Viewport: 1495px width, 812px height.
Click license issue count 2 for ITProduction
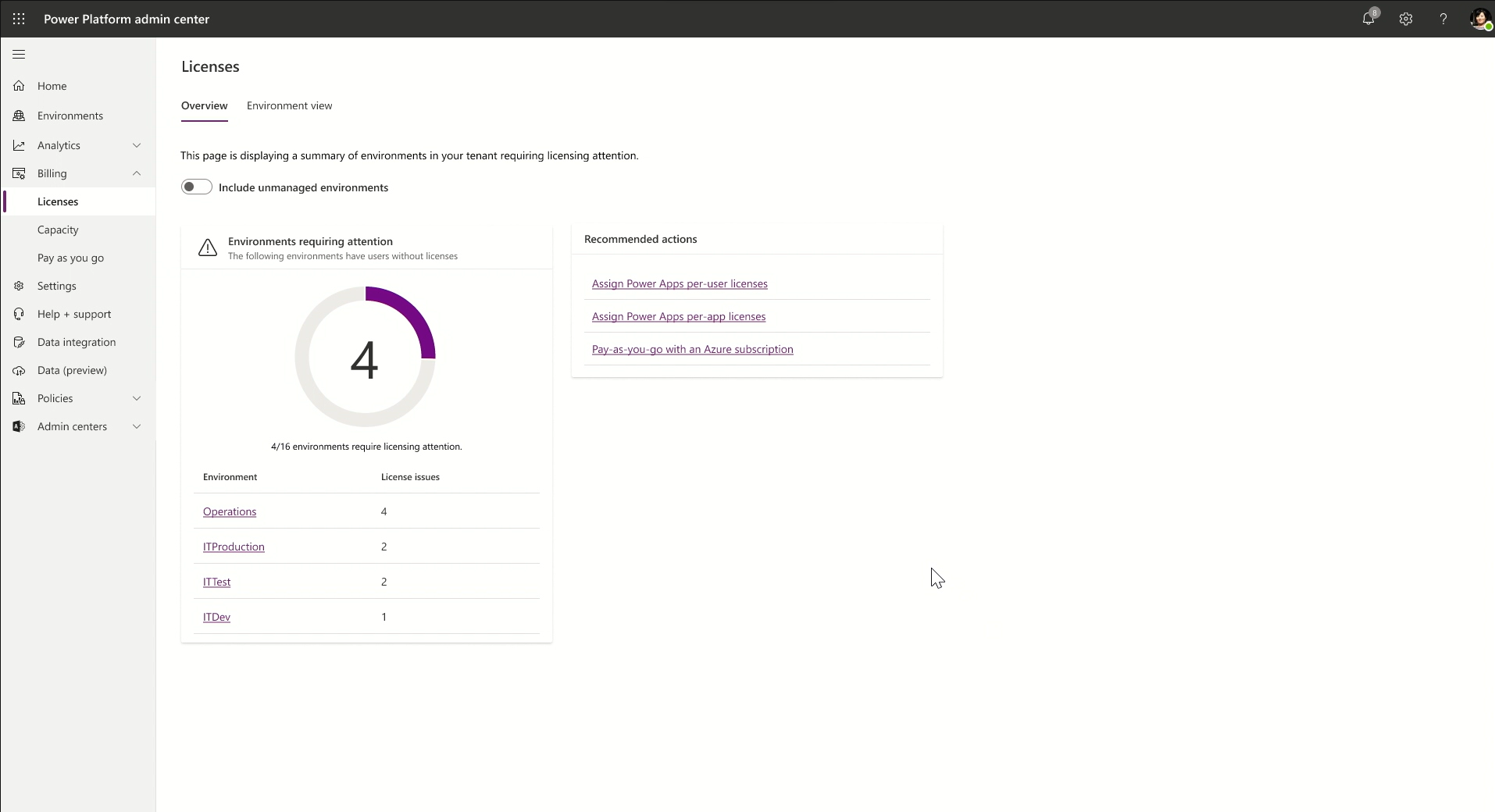384,547
